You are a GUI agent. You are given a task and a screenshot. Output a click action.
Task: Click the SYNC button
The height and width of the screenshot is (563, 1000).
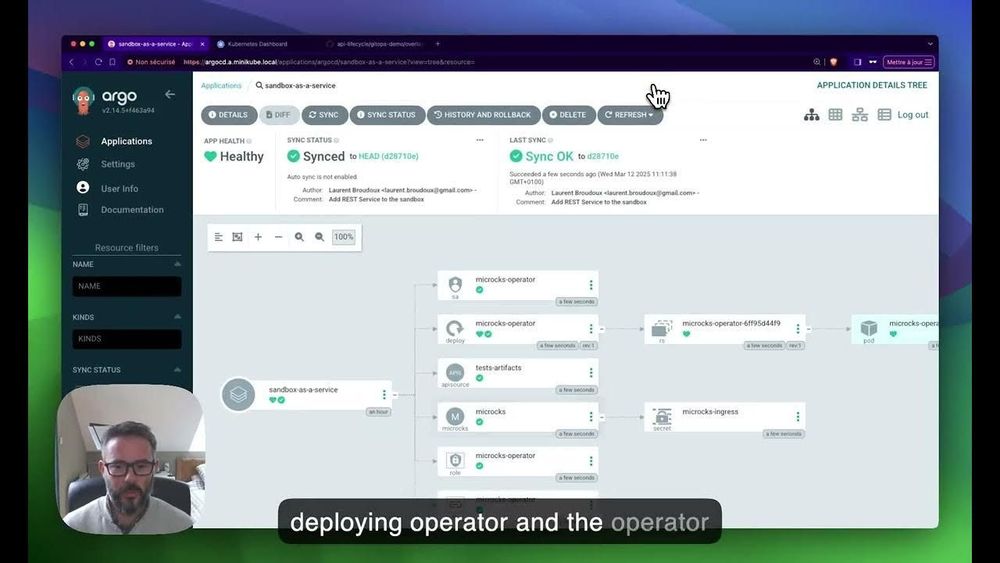[x=324, y=115]
